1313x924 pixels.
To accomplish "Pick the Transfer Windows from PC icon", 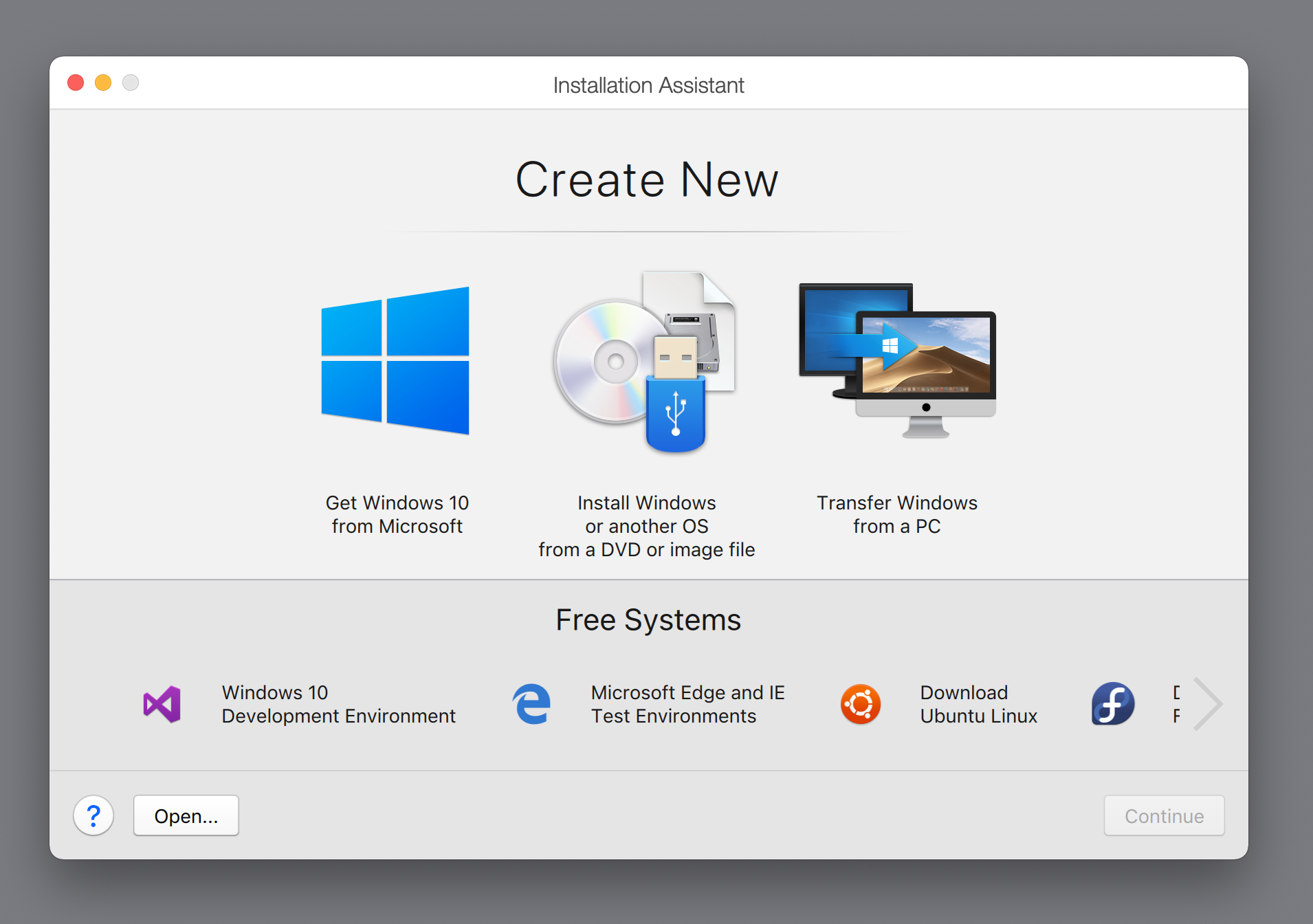I will (897, 360).
